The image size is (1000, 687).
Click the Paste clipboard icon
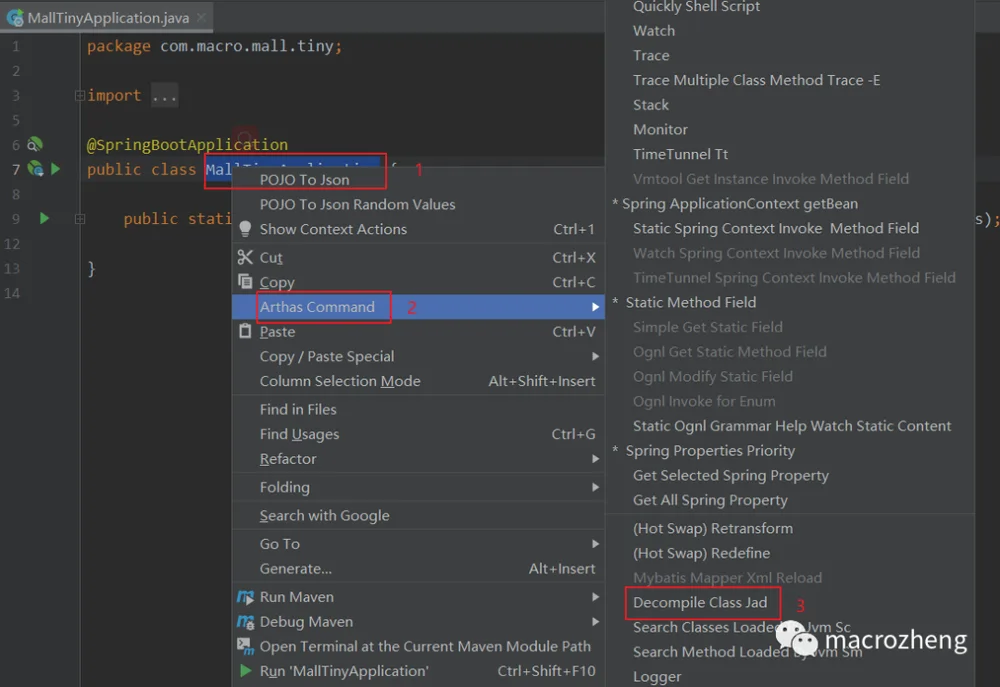[245, 331]
